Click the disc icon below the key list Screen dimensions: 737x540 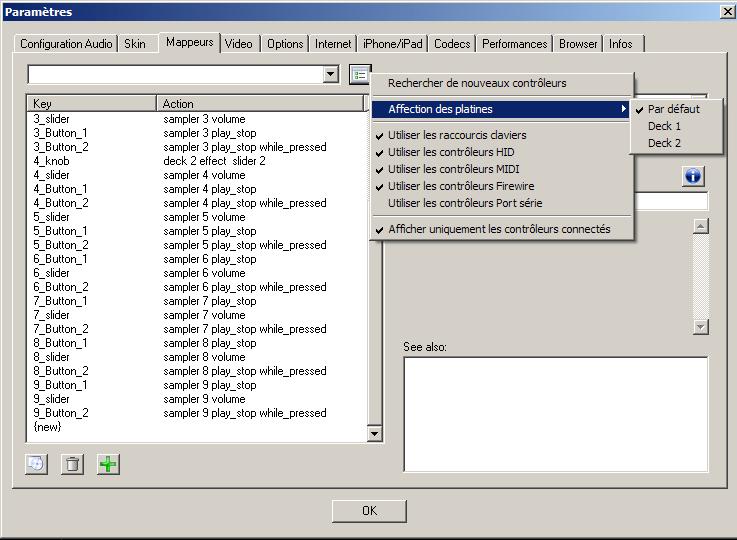pyautogui.click(x=36, y=464)
